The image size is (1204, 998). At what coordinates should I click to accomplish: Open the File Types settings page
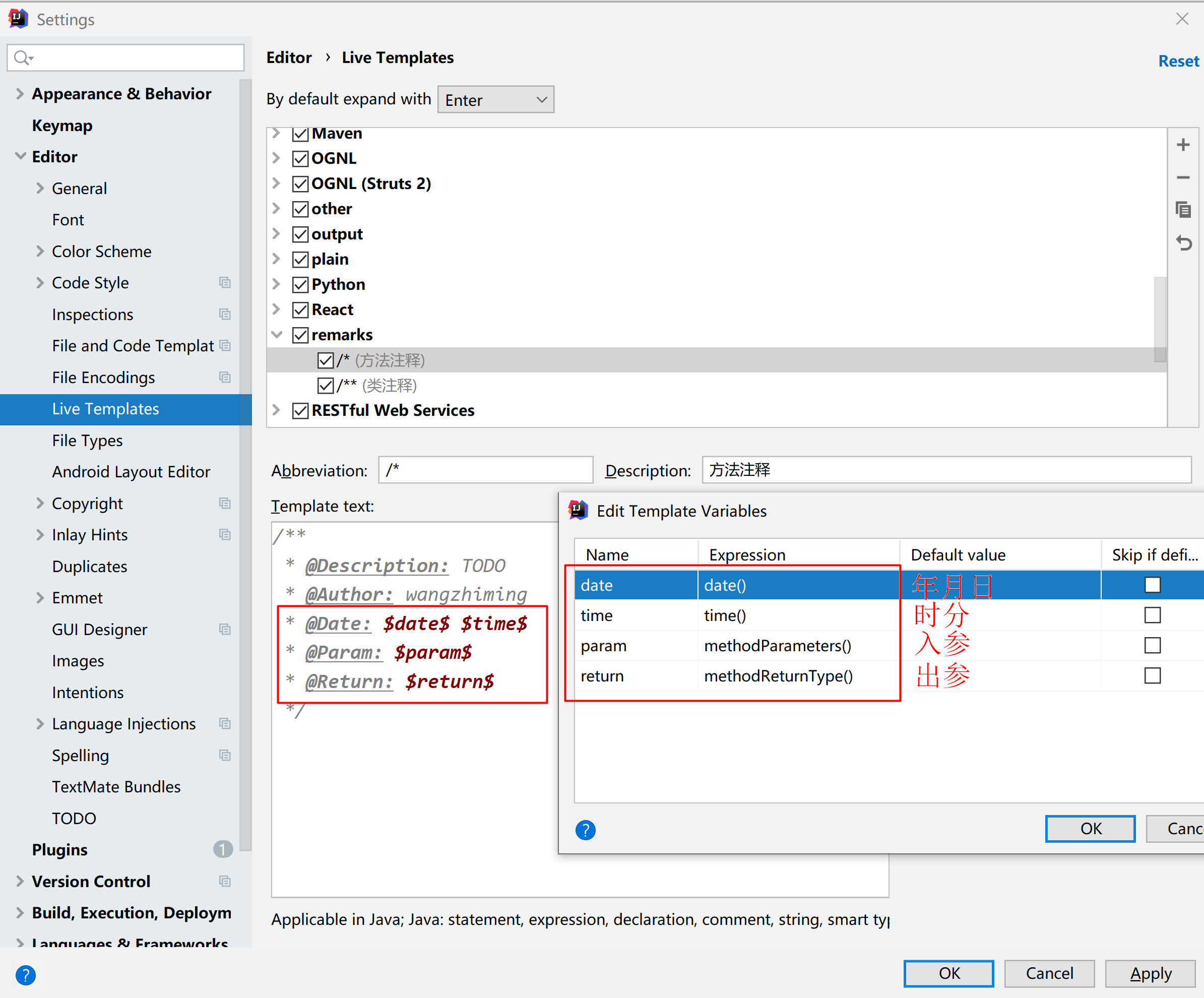tap(87, 441)
